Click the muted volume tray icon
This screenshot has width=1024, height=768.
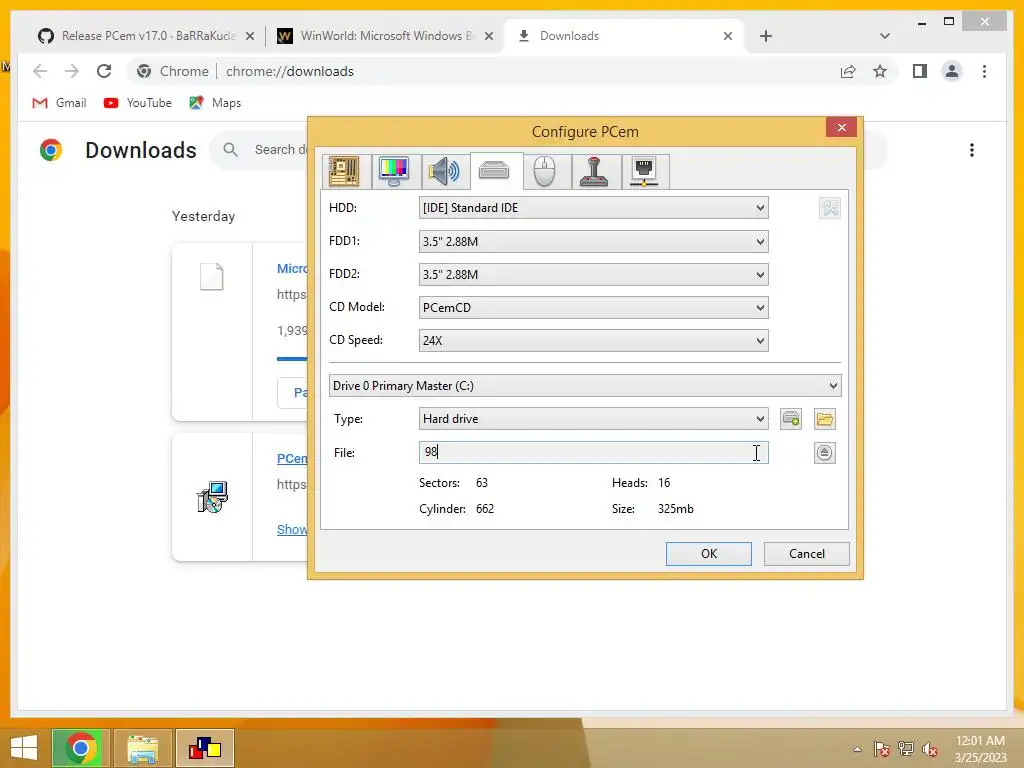(x=930, y=749)
